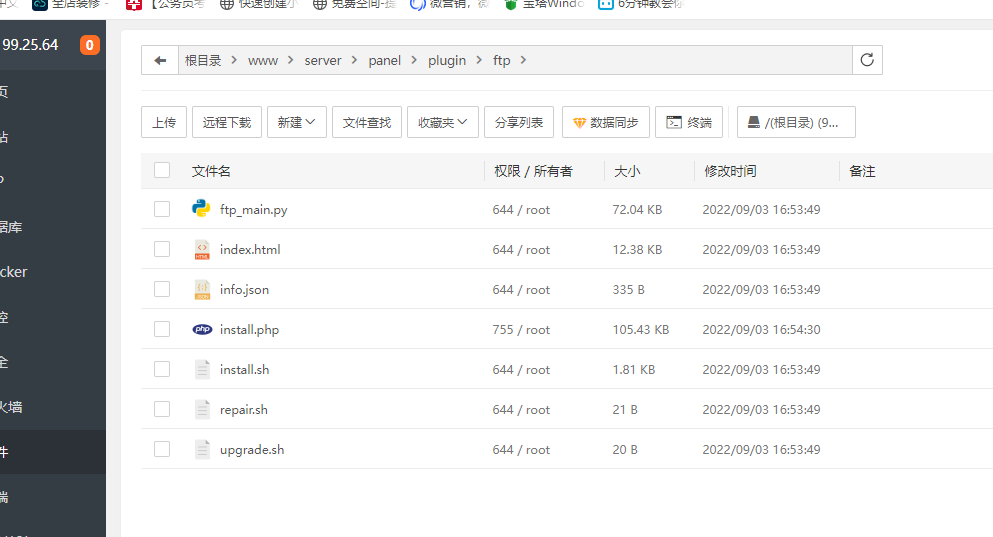
Task: Click the file icon beside repair.sh
Action: tap(202, 409)
